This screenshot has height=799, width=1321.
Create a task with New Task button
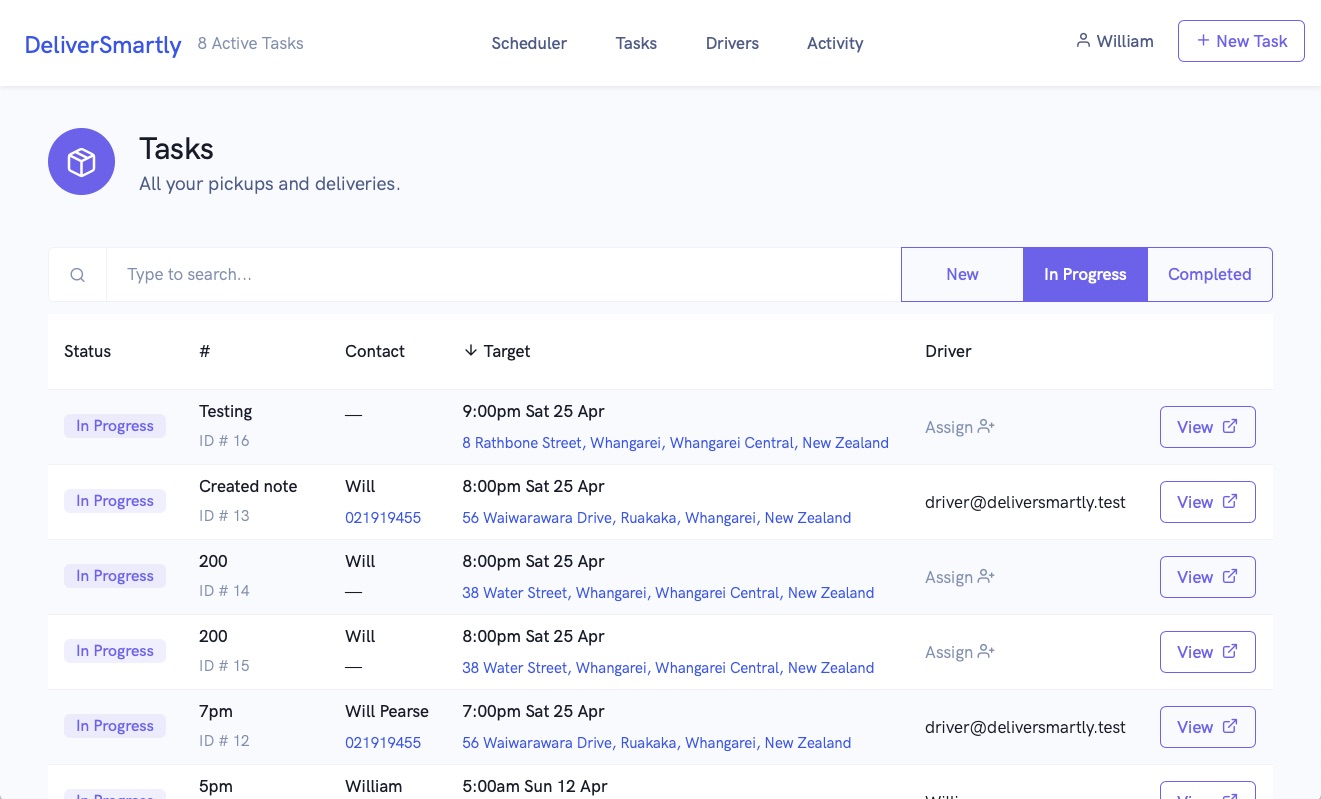(1241, 41)
